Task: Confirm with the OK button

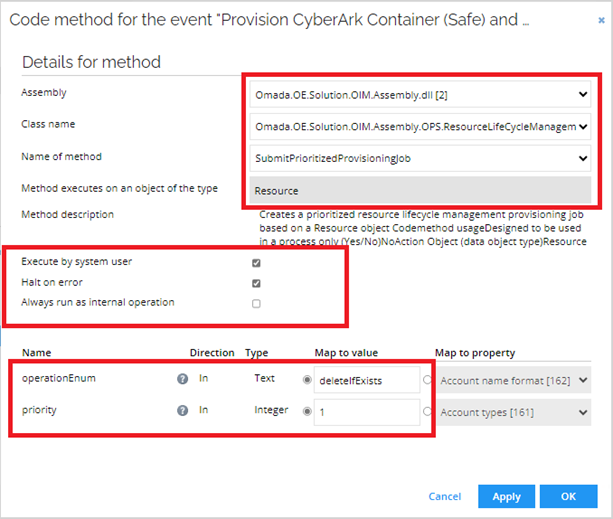Action: (568, 496)
